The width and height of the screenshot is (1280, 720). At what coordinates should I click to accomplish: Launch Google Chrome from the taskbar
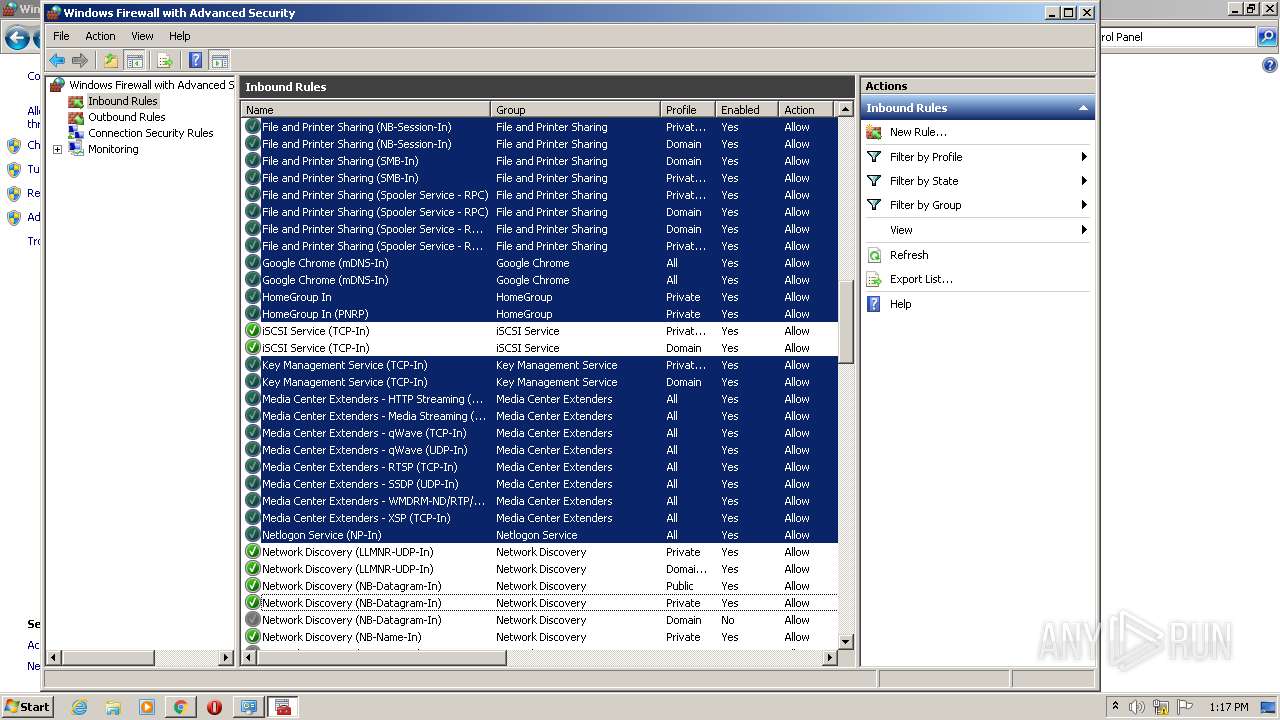[x=180, y=707]
